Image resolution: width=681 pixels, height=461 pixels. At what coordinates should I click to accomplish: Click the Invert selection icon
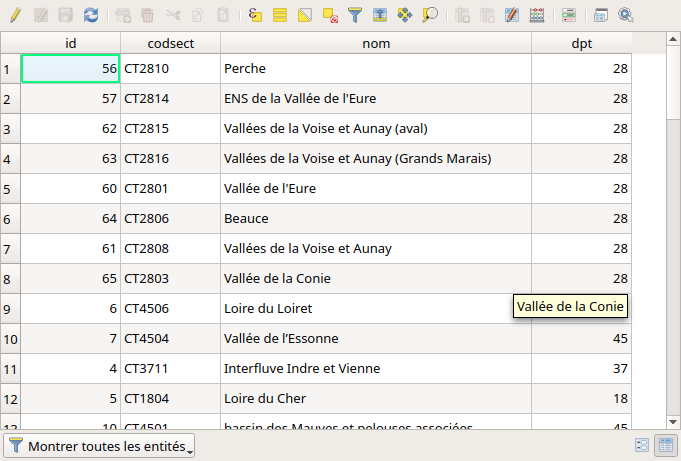pyautogui.click(x=305, y=15)
